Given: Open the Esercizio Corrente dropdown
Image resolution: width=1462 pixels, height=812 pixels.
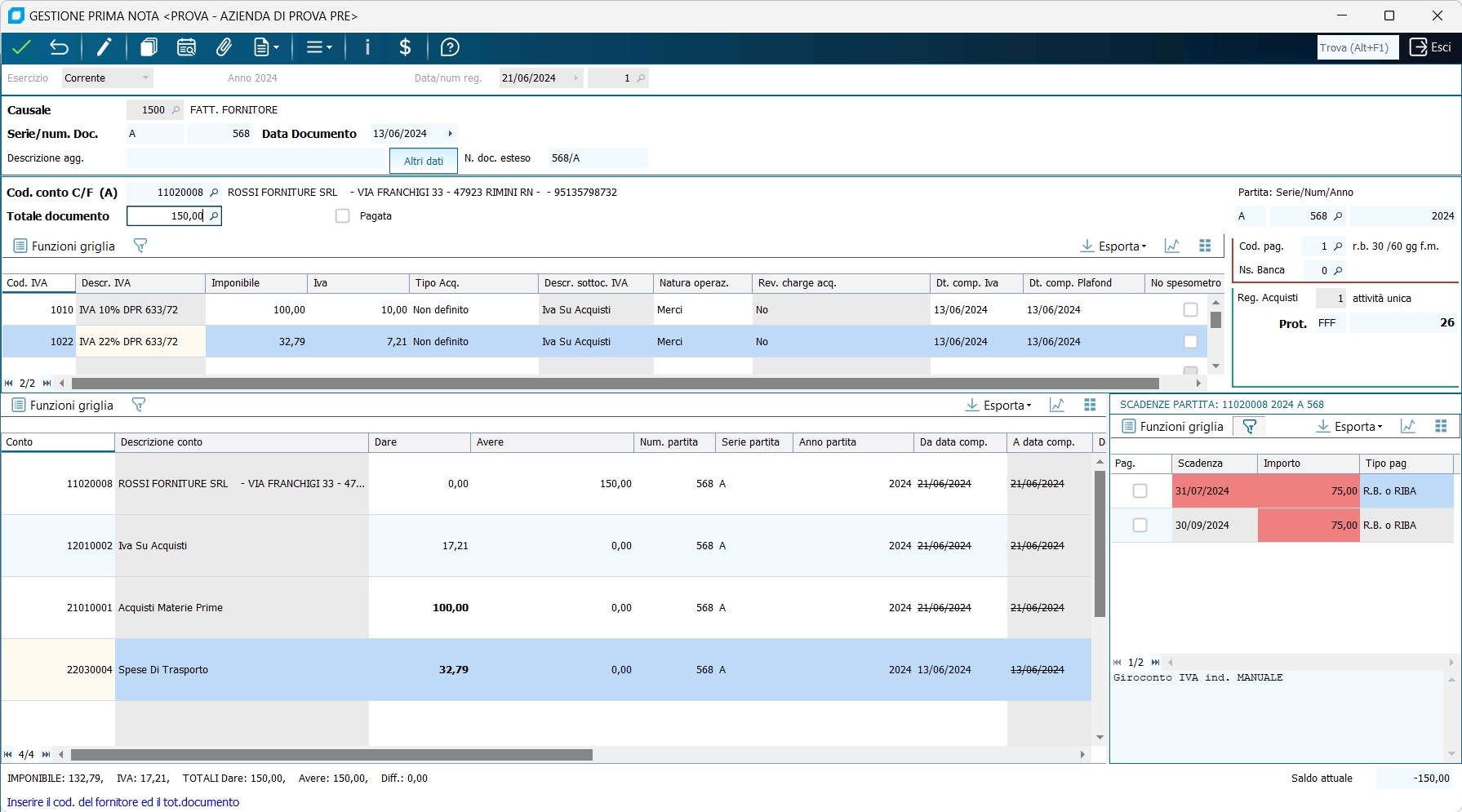Looking at the screenshot, I should [145, 78].
